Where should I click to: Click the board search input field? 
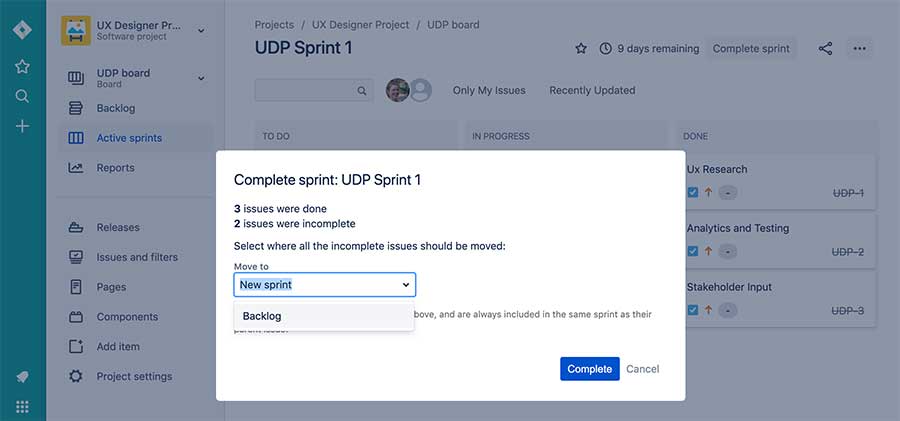(306, 90)
